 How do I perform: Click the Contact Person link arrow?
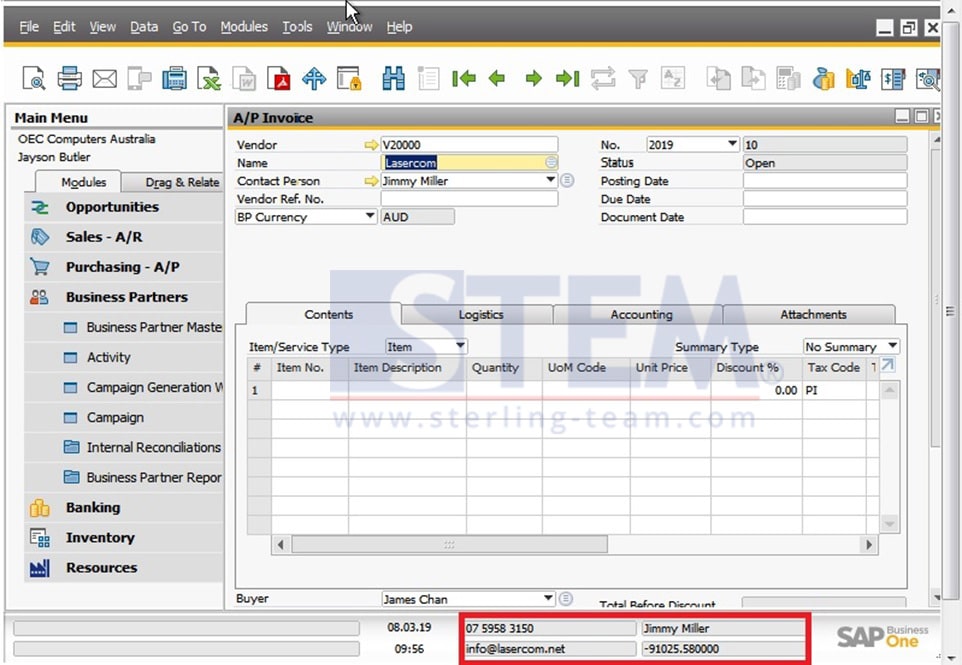371,181
